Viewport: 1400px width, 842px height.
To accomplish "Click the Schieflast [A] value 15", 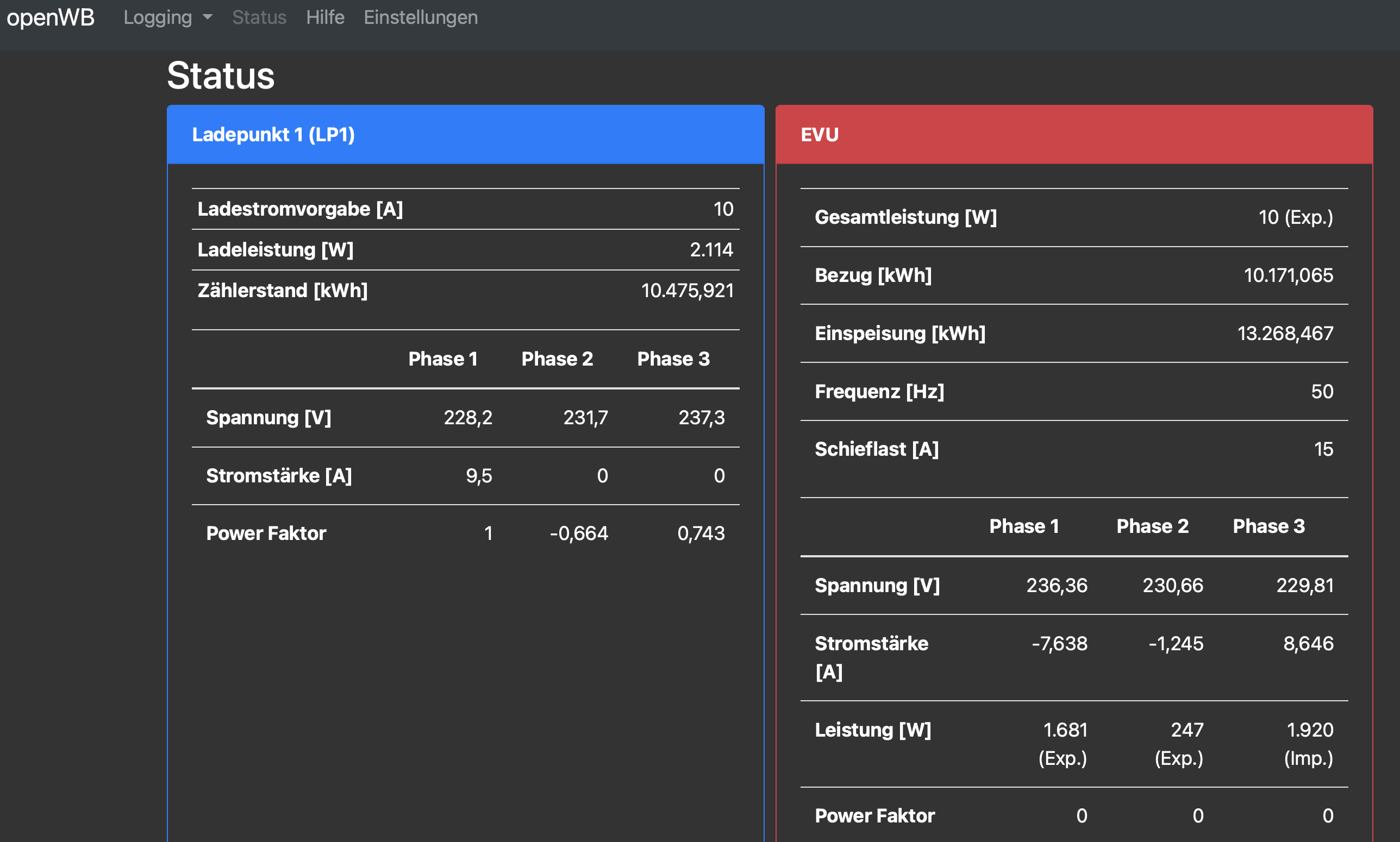I will (1323, 449).
